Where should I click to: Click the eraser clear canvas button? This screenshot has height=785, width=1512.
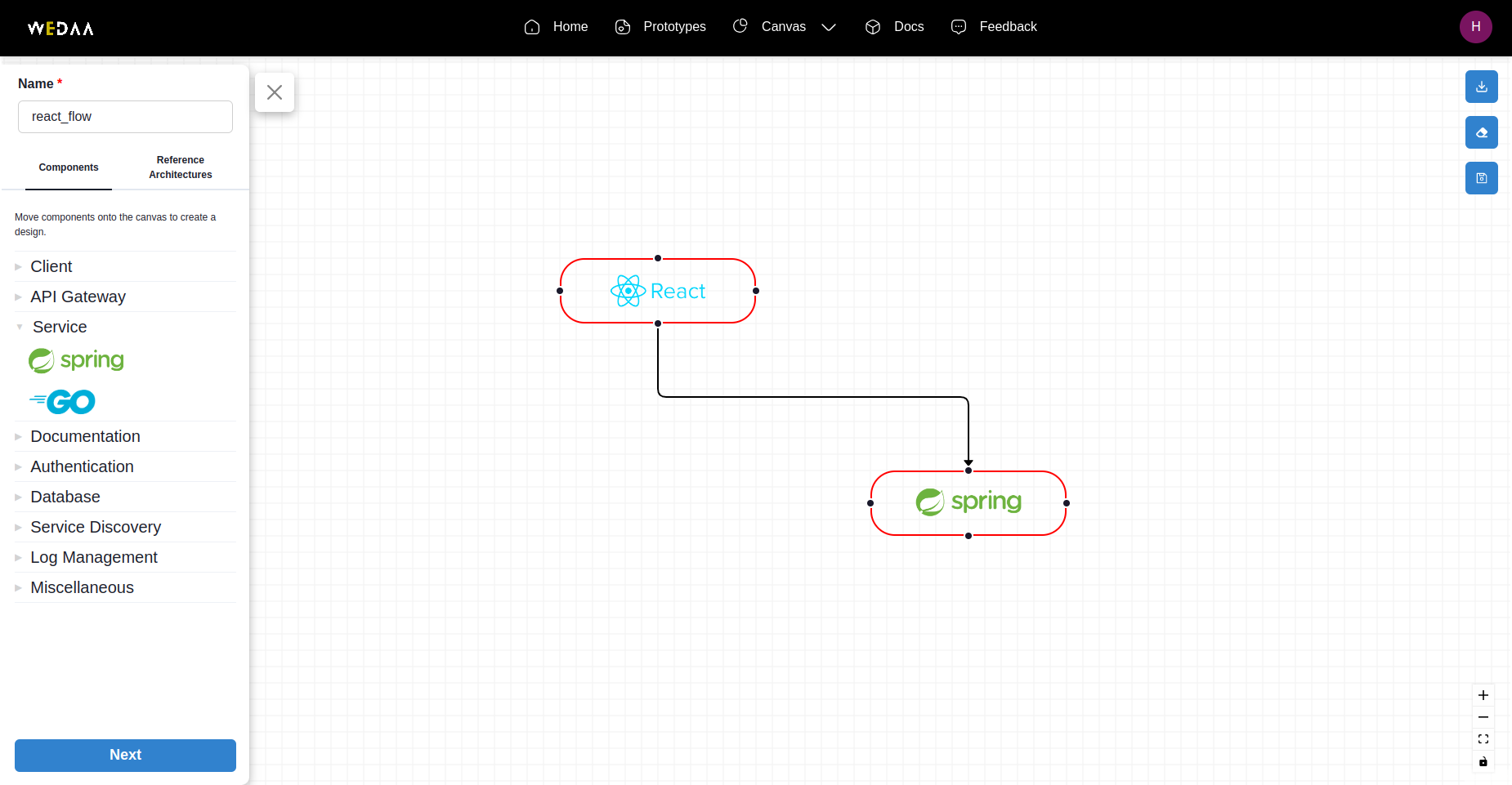click(1482, 132)
